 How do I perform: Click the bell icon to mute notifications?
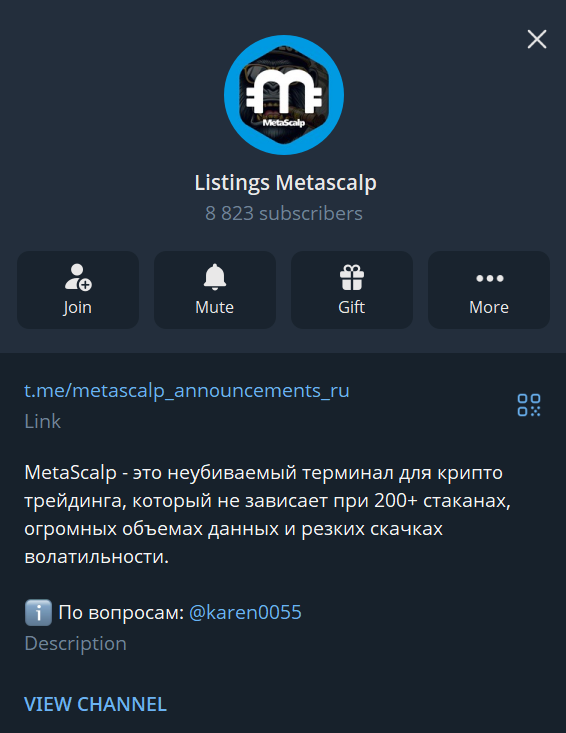tap(215, 277)
